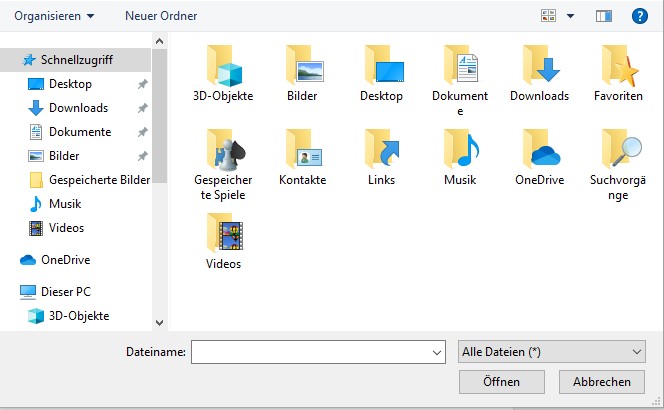
Task: Open the Organisieren dropdown menu
Action: 54,16
